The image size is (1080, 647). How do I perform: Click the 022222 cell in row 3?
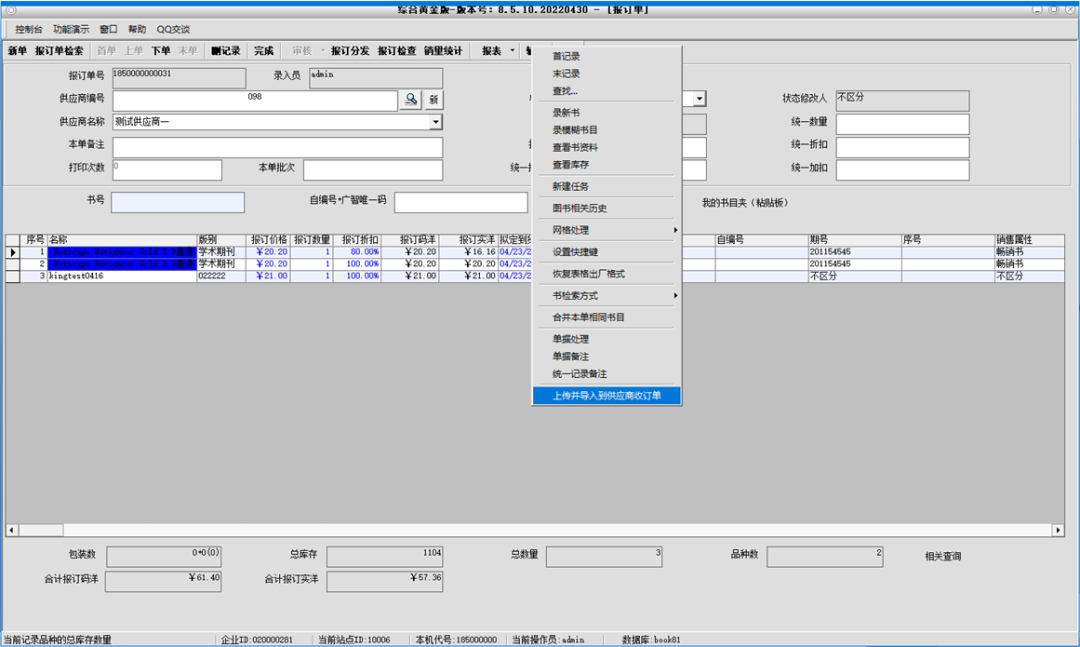click(221, 276)
